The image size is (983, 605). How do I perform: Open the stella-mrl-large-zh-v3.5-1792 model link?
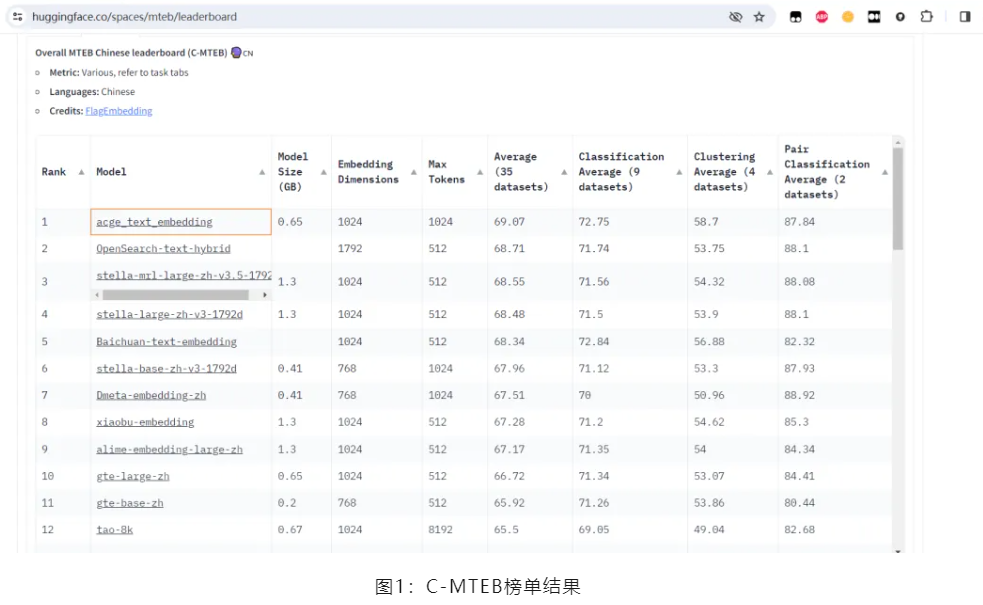pos(184,275)
